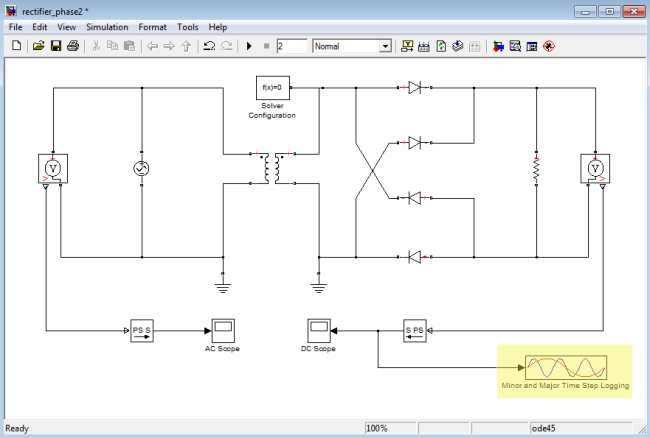This screenshot has width=650, height=438.
Task: Open the Library Browser icon
Action: point(407,46)
